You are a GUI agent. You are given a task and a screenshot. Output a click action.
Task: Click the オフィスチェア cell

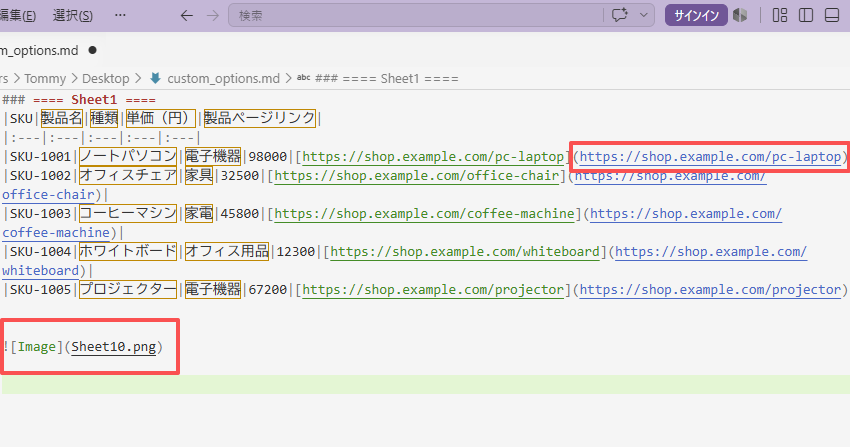point(128,176)
